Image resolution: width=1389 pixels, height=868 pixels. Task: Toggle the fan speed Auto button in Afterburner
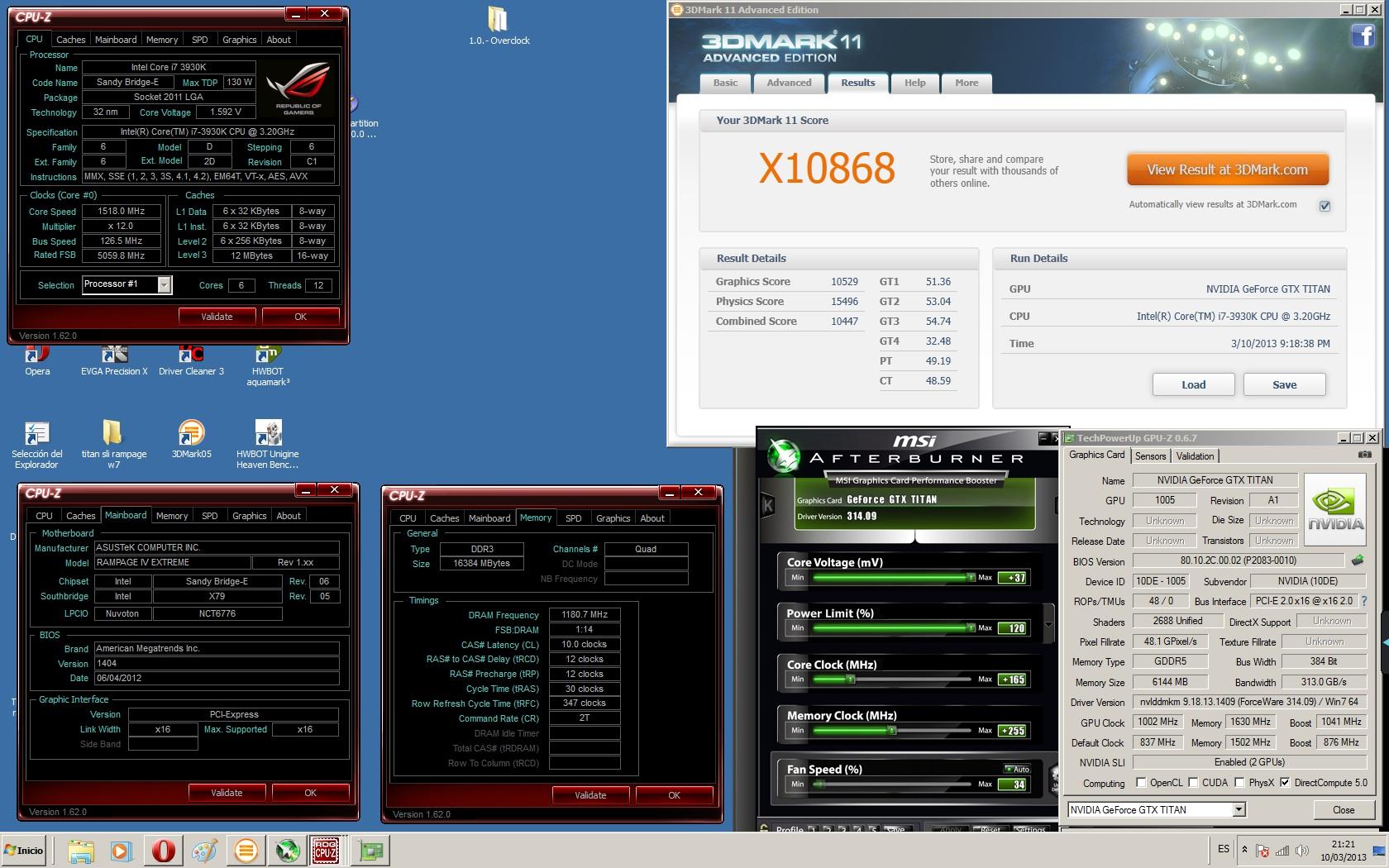click(x=1017, y=769)
